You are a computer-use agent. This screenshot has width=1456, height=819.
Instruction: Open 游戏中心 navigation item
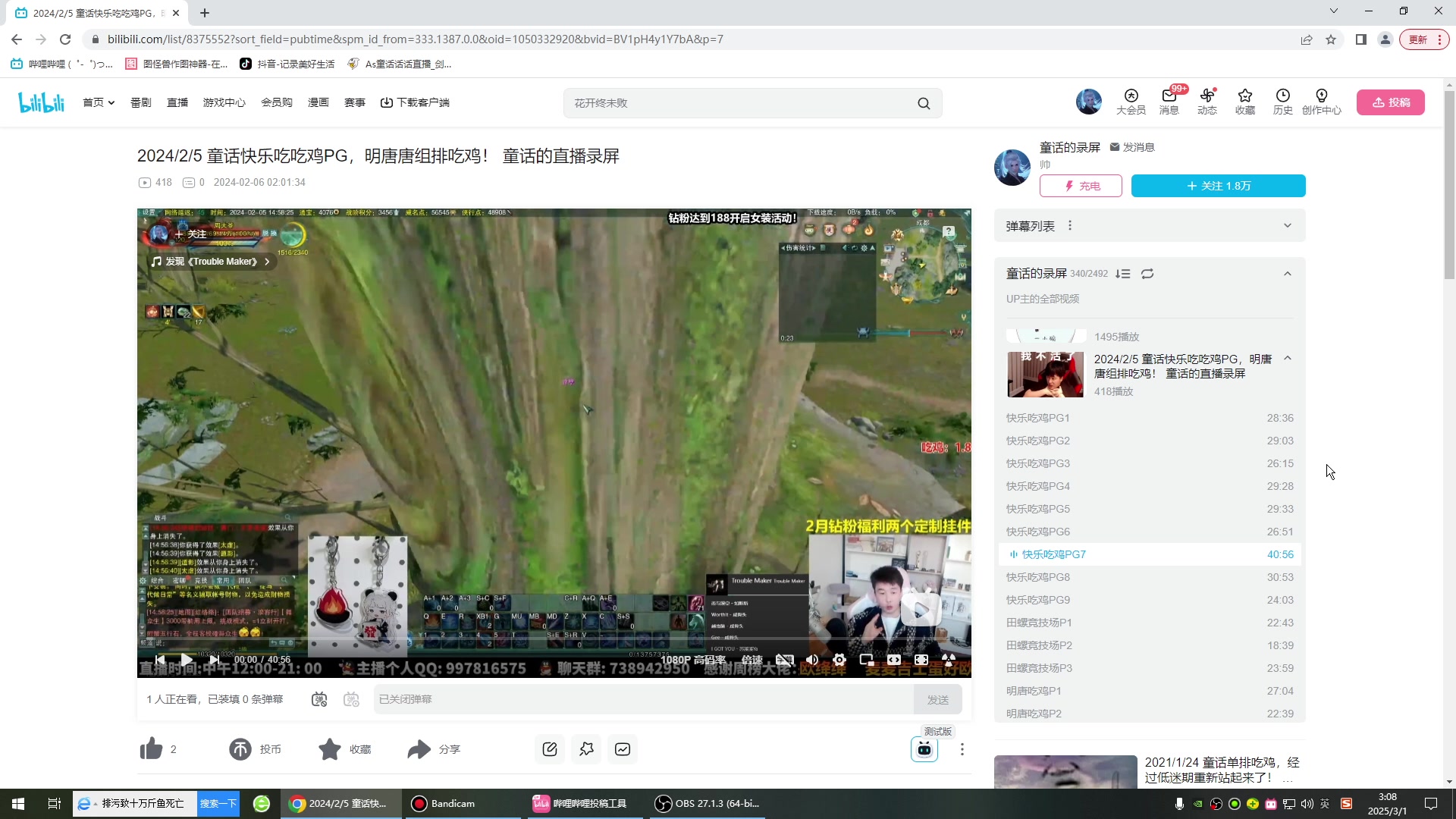tap(224, 102)
